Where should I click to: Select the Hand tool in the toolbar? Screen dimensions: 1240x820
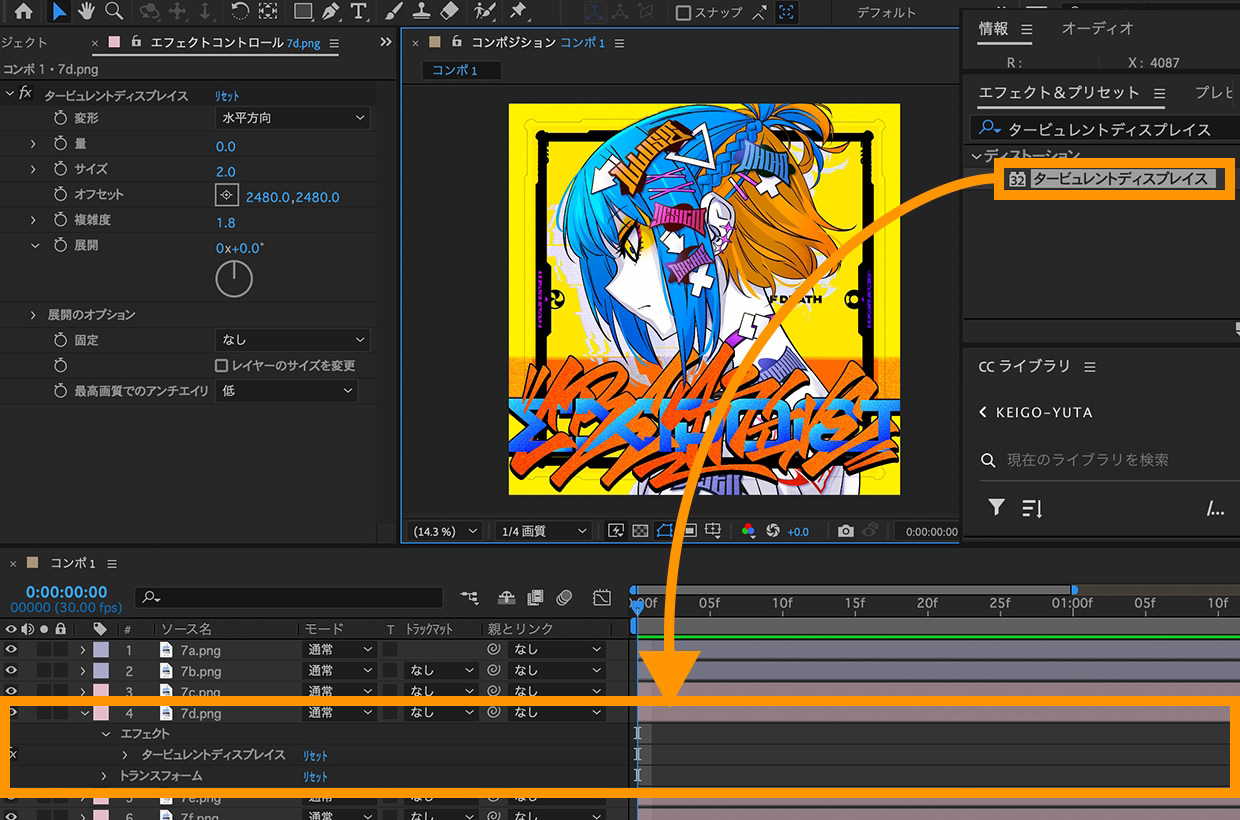point(87,12)
